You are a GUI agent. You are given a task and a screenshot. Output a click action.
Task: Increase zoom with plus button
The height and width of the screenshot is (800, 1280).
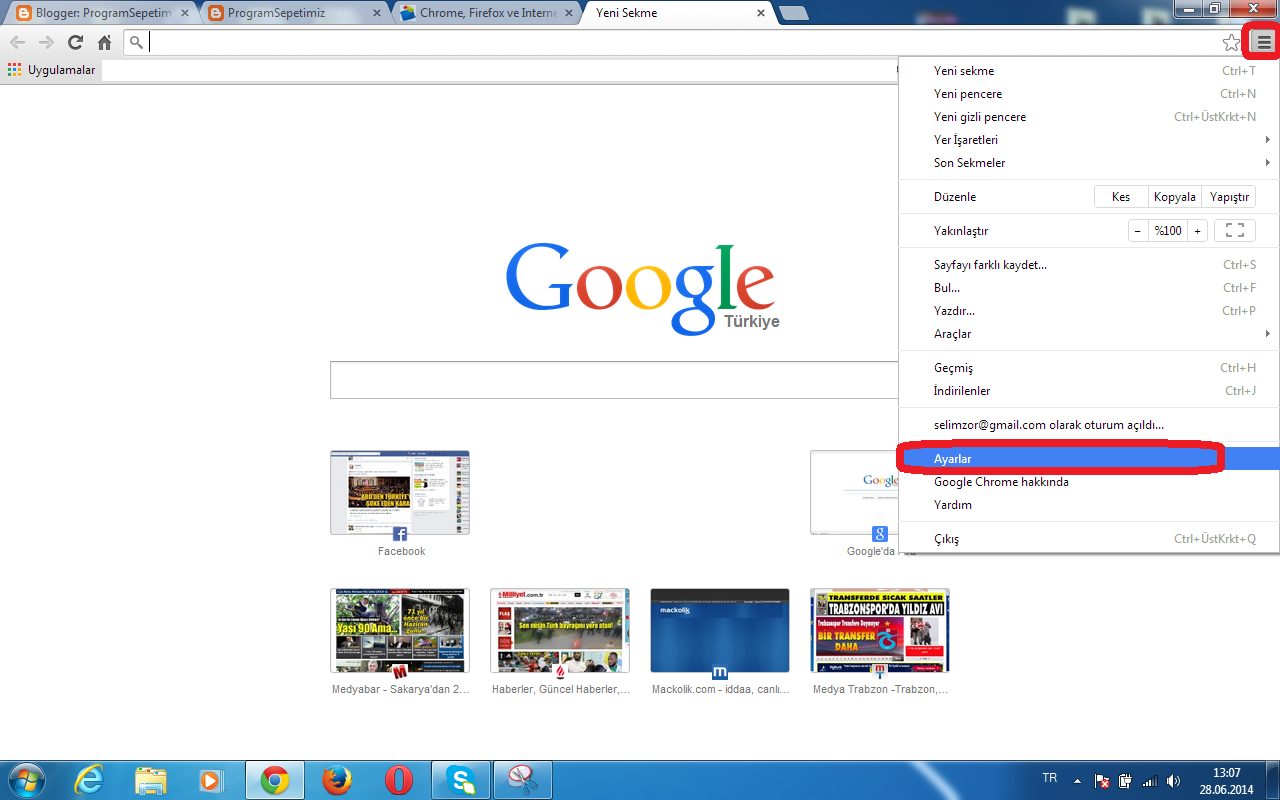(x=1197, y=231)
